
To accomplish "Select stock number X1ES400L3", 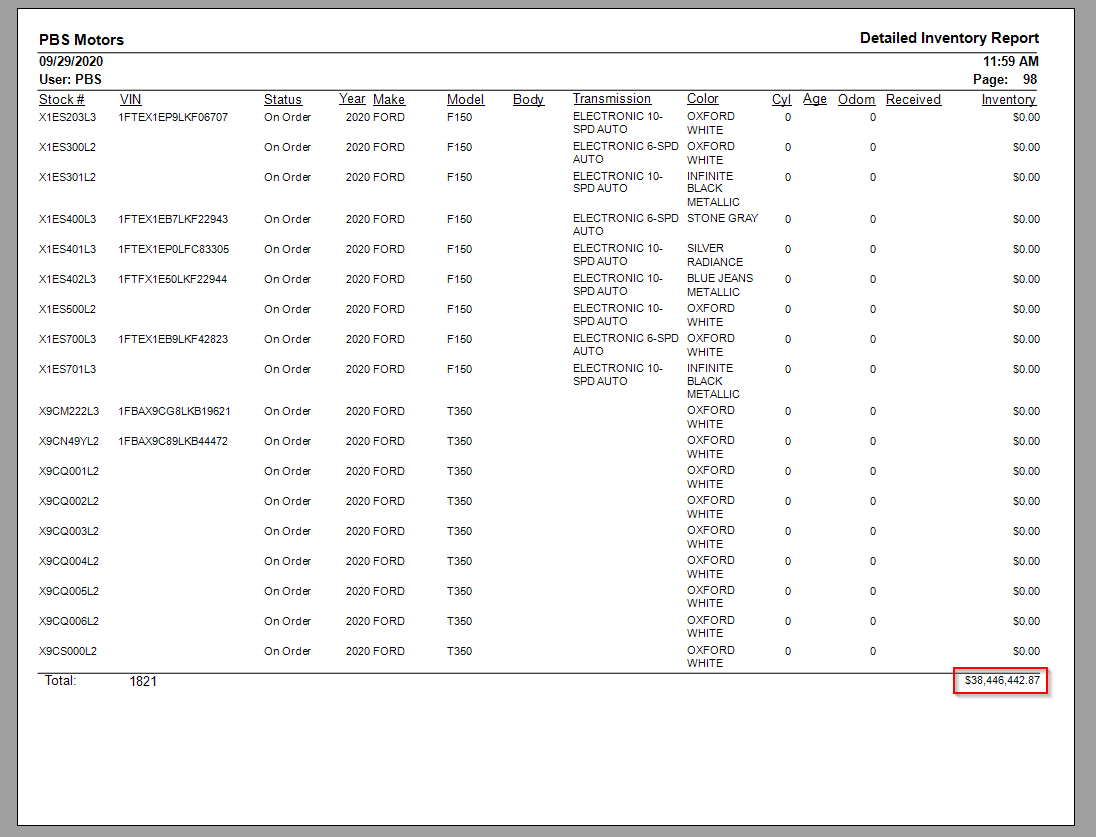I will 67,220.
